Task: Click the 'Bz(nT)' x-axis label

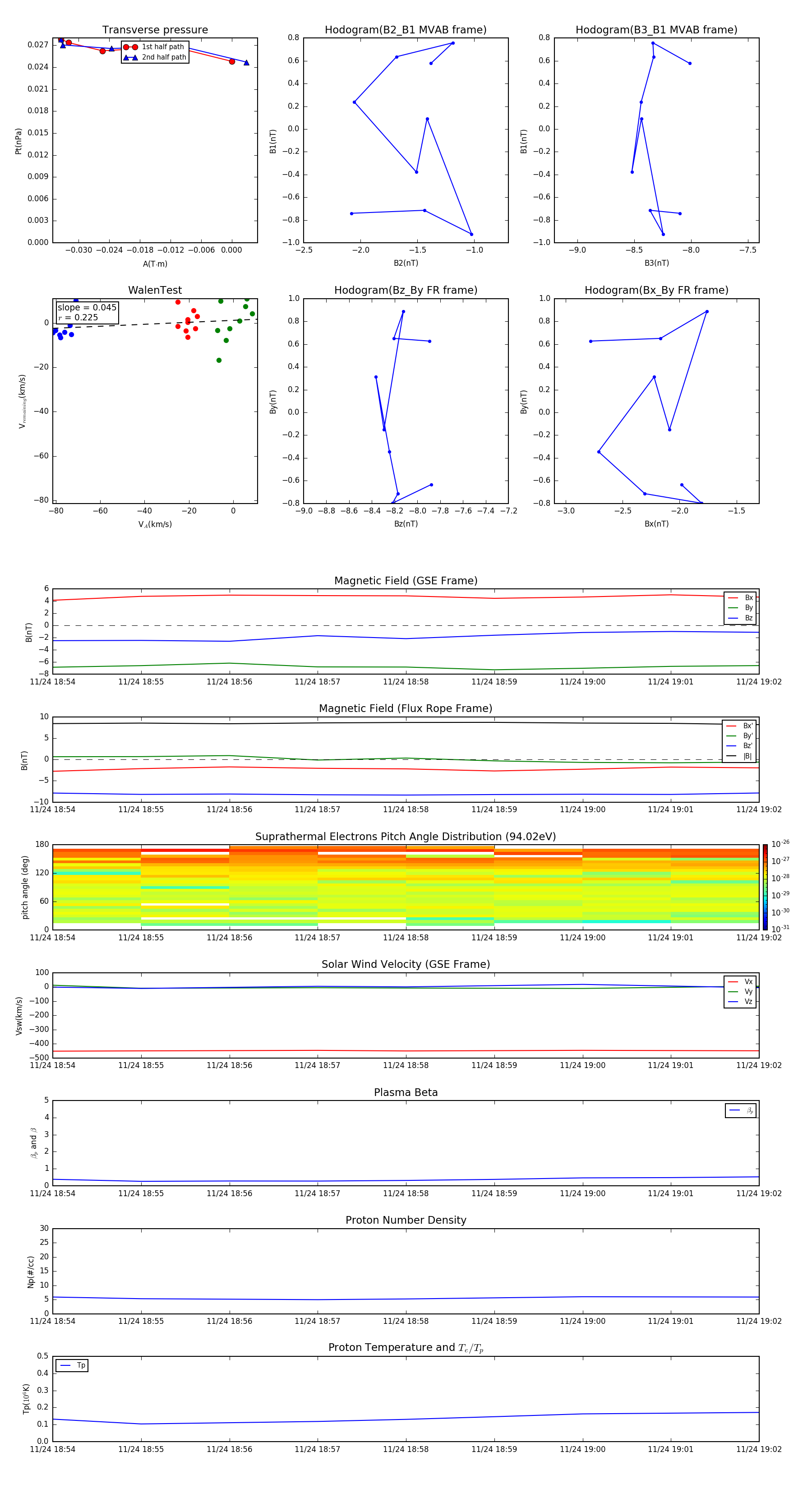Action: point(406,524)
